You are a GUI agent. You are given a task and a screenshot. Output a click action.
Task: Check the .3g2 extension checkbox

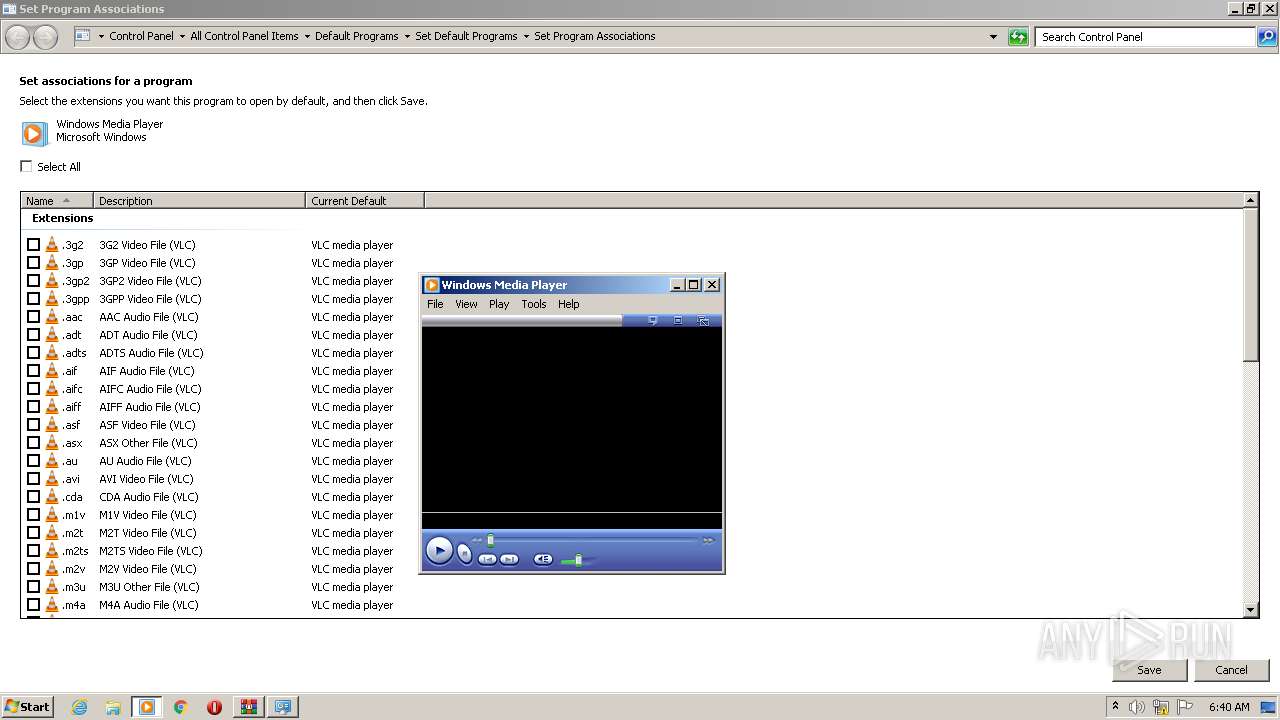coord(33,244)
